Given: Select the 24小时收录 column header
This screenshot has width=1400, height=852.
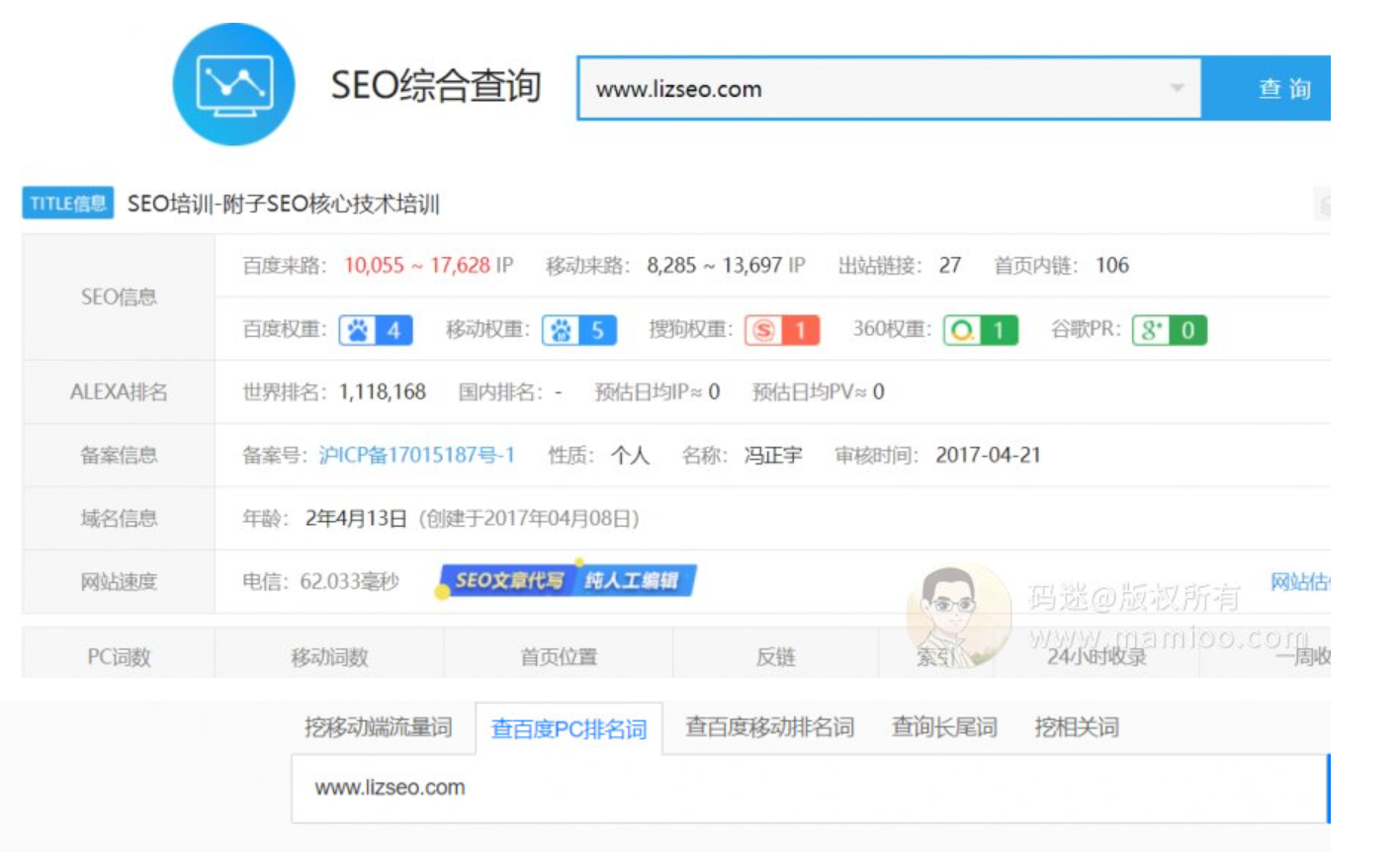Looking at the screenshot, I should click(1097, 656).
